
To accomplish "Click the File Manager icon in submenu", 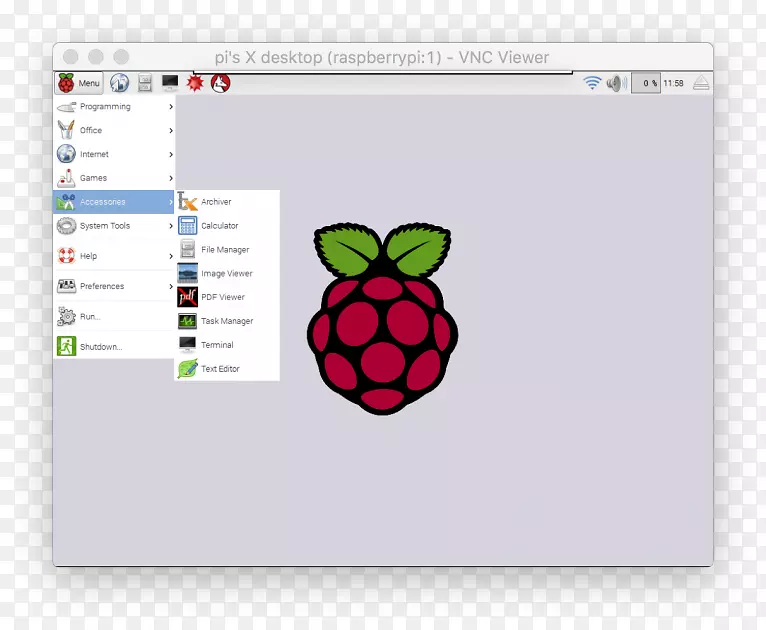I will [188, 249].
